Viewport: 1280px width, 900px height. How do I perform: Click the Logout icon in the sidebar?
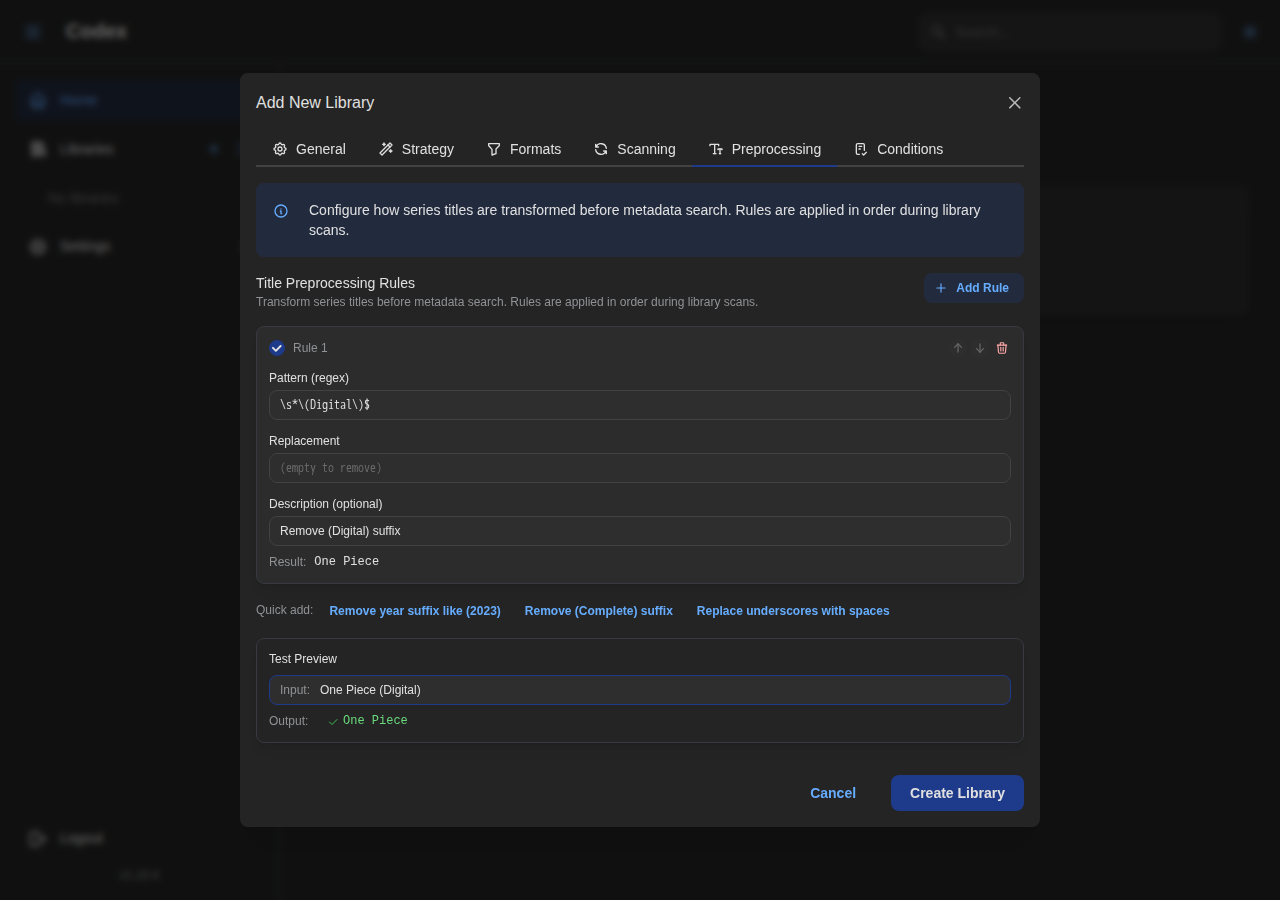click(36, 838)
